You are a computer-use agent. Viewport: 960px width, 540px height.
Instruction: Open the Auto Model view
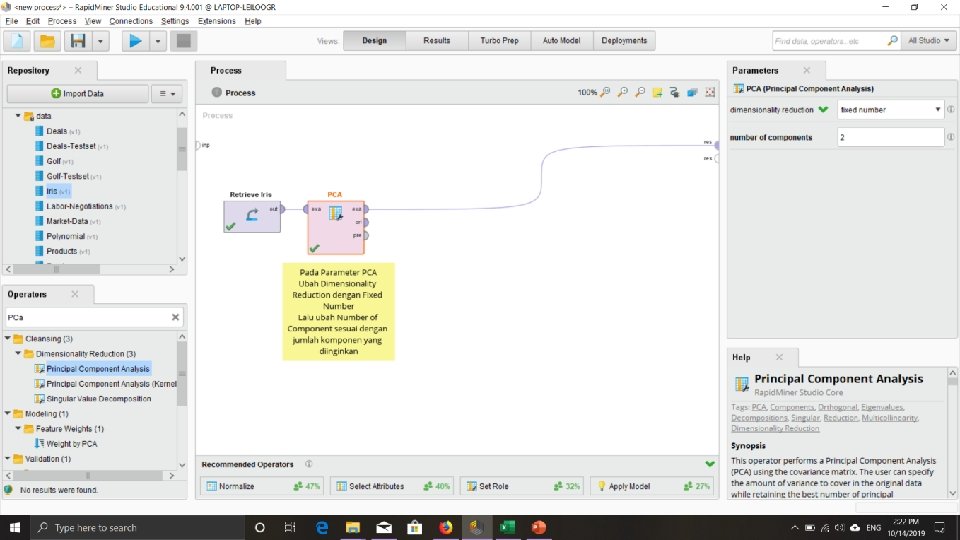[561, 40]
